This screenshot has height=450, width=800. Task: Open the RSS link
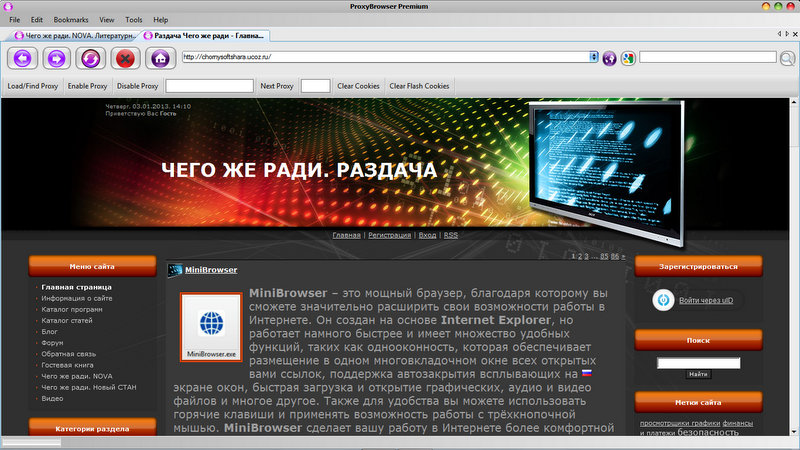(x=451, y=235)
